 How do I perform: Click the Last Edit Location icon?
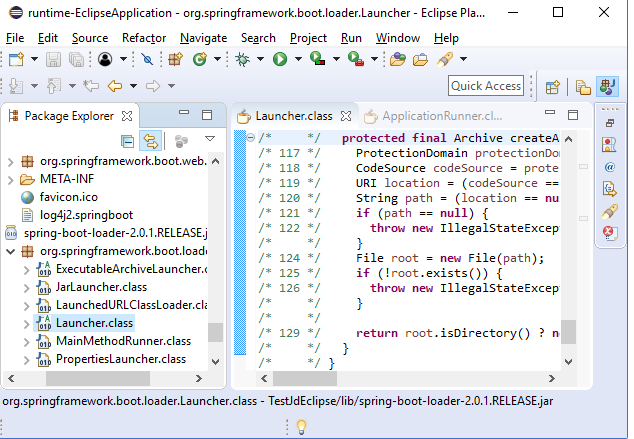91,86
